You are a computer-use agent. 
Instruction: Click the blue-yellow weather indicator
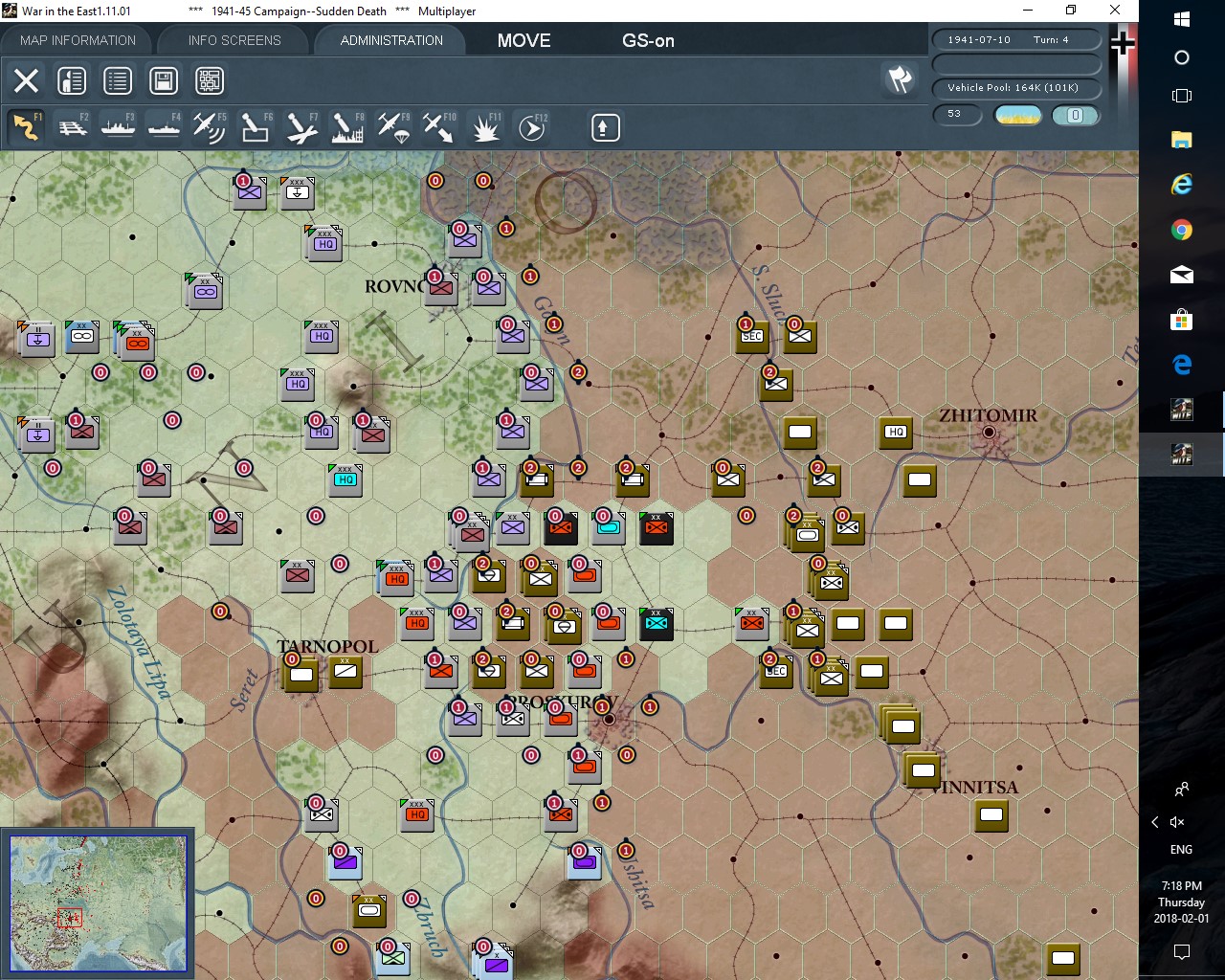click(1018, 115)
